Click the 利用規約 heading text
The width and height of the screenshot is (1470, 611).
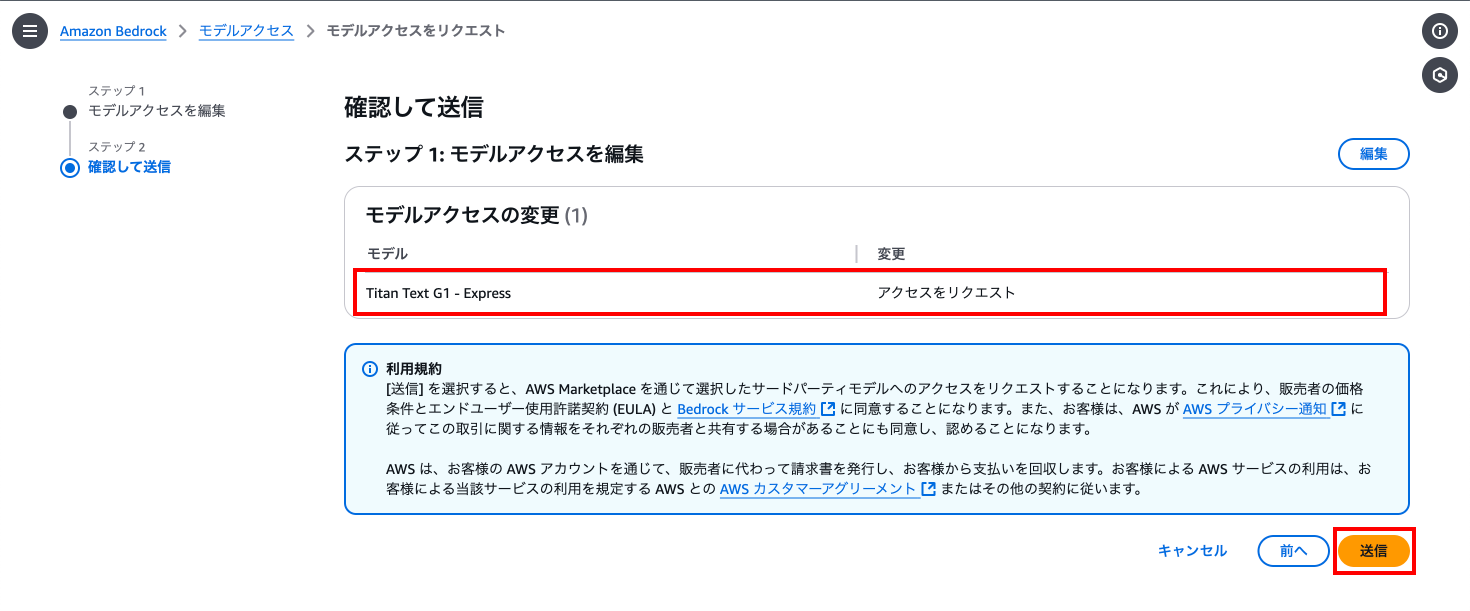(x=414, y=369)
